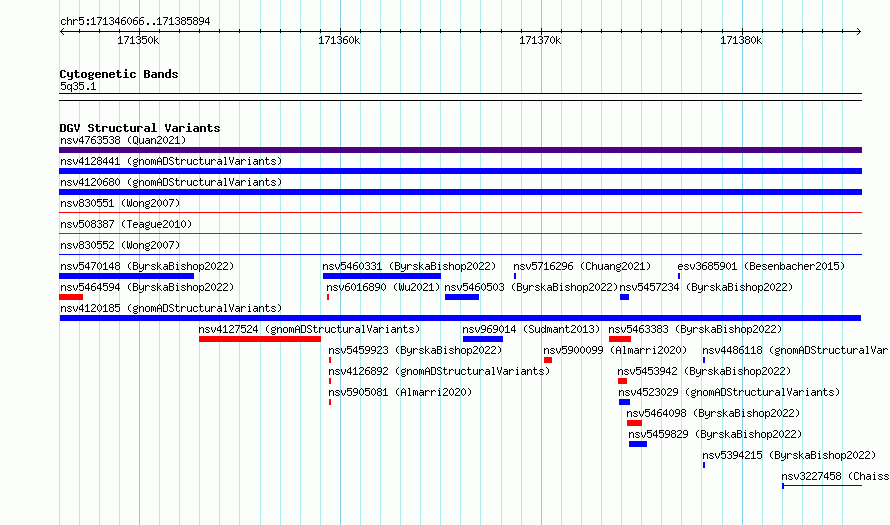The width and height of the screenshot is (890, 525).
Task: Select the nsv4523029 gnomAD blue bar
Action: tap(624, 402)
